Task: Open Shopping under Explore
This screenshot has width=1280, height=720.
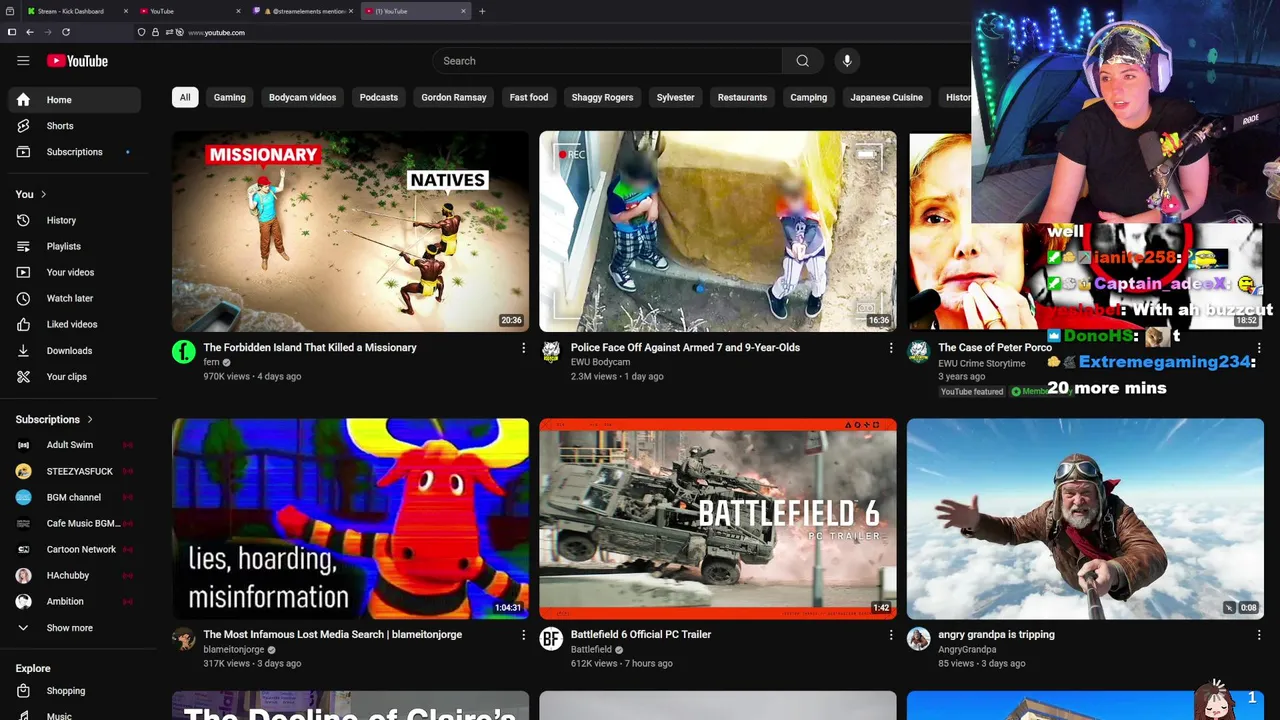Action: [74, 691]
